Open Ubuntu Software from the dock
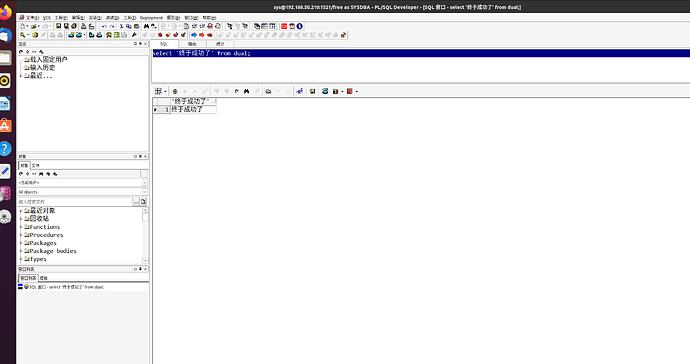Screen dimensions: 690x364 (x=5, y=126)
